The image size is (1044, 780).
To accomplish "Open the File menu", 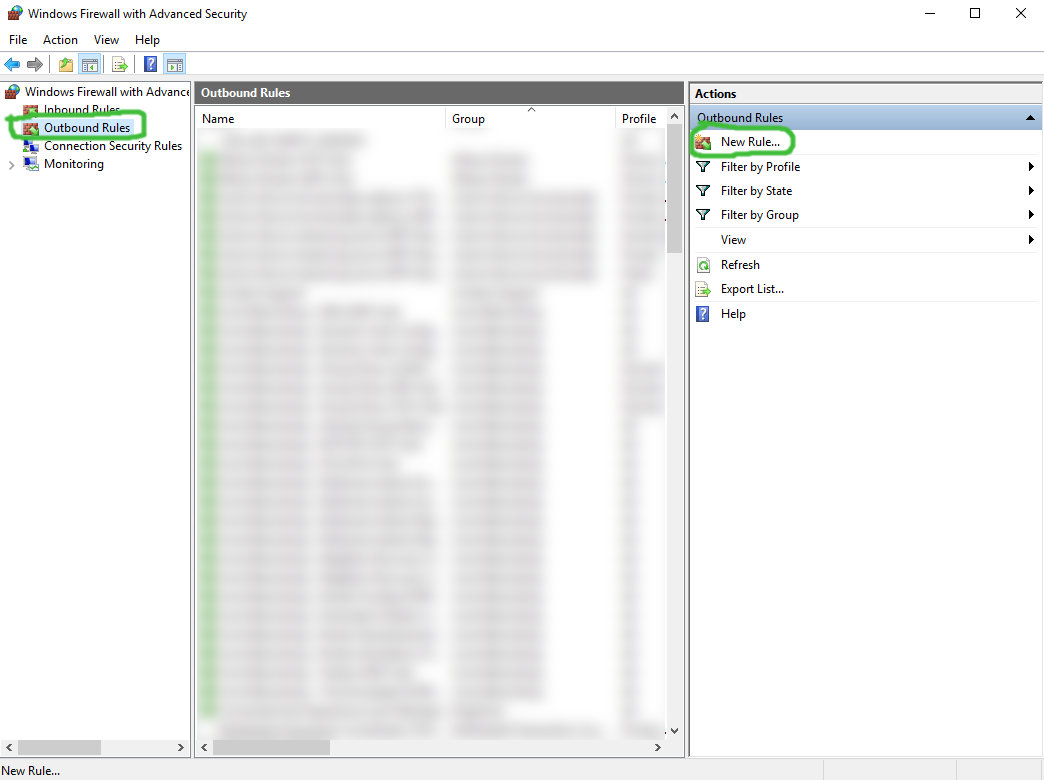I will coord(18,40).
